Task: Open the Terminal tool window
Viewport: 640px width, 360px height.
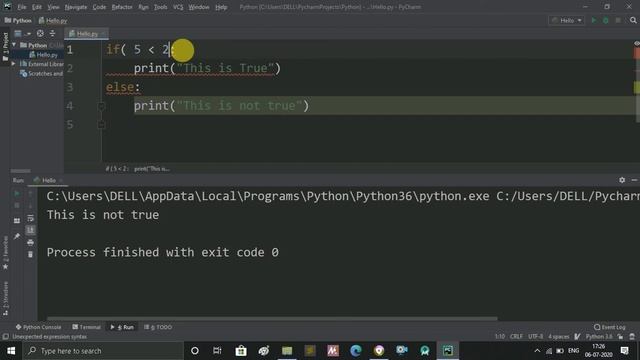Action: [87, 327]
